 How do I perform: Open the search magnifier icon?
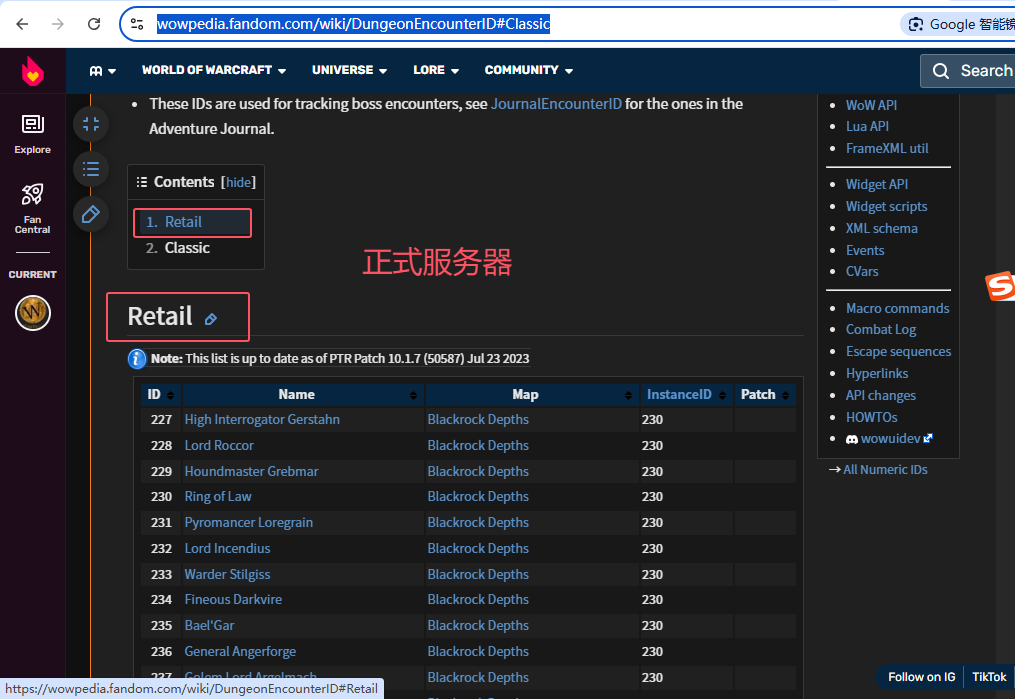tap(941, 71)
